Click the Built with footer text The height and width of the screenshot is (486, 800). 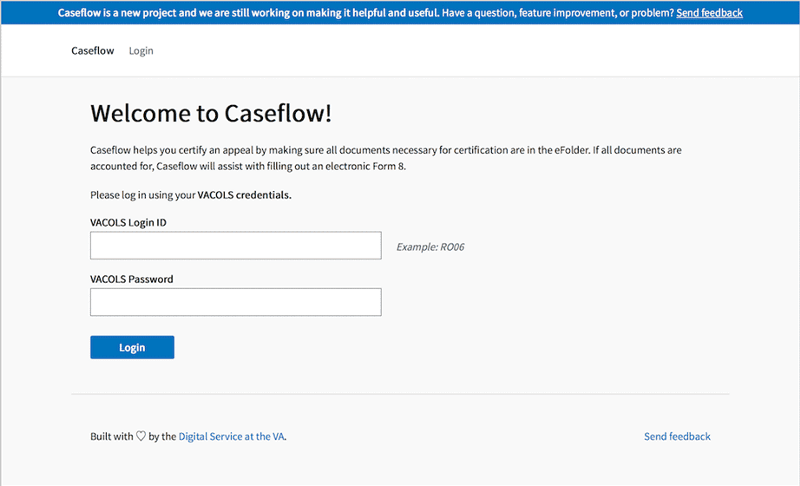coord(111,437)
